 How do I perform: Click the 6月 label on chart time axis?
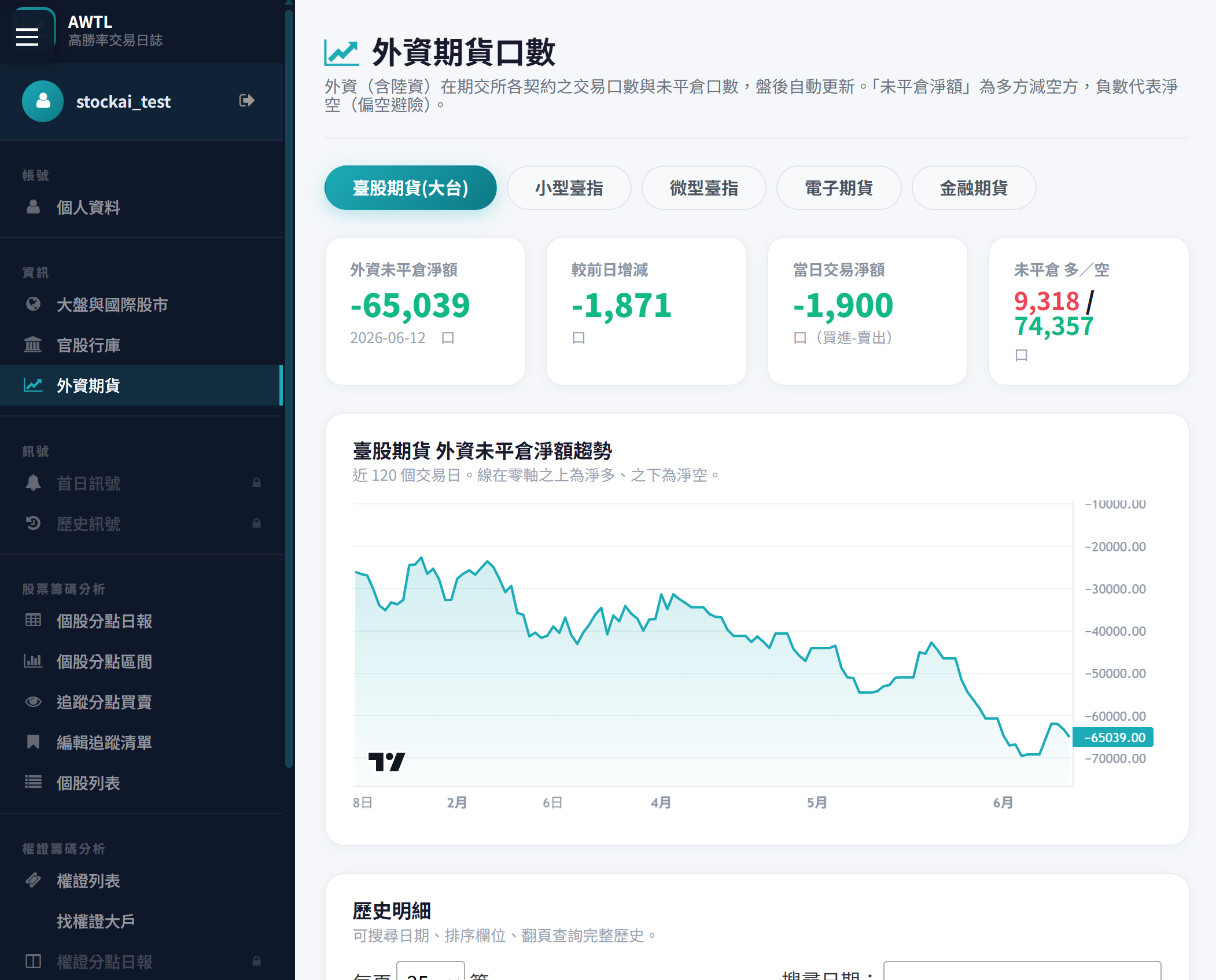(1003, 802)
